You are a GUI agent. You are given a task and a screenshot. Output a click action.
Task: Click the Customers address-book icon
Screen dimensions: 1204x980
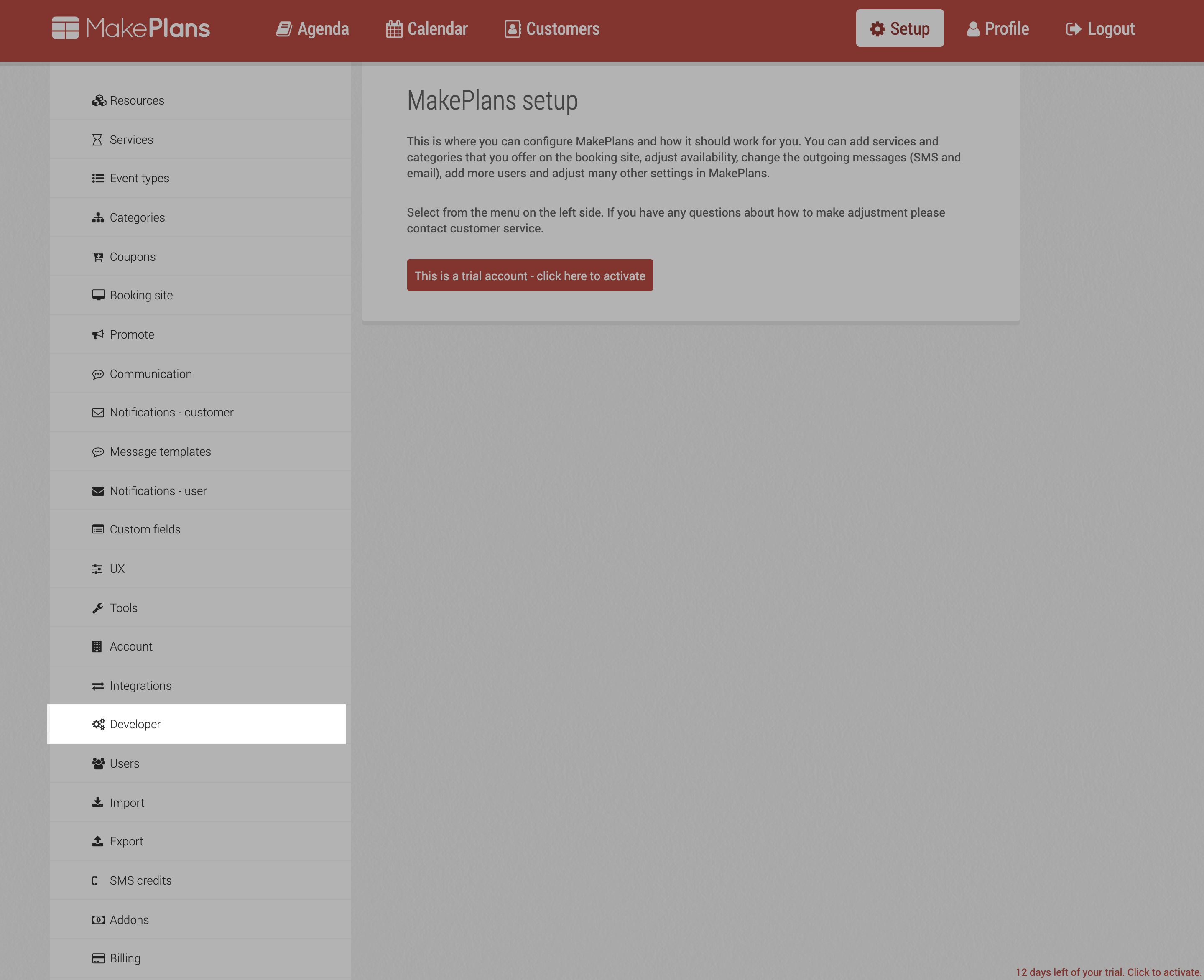[513, 29]
